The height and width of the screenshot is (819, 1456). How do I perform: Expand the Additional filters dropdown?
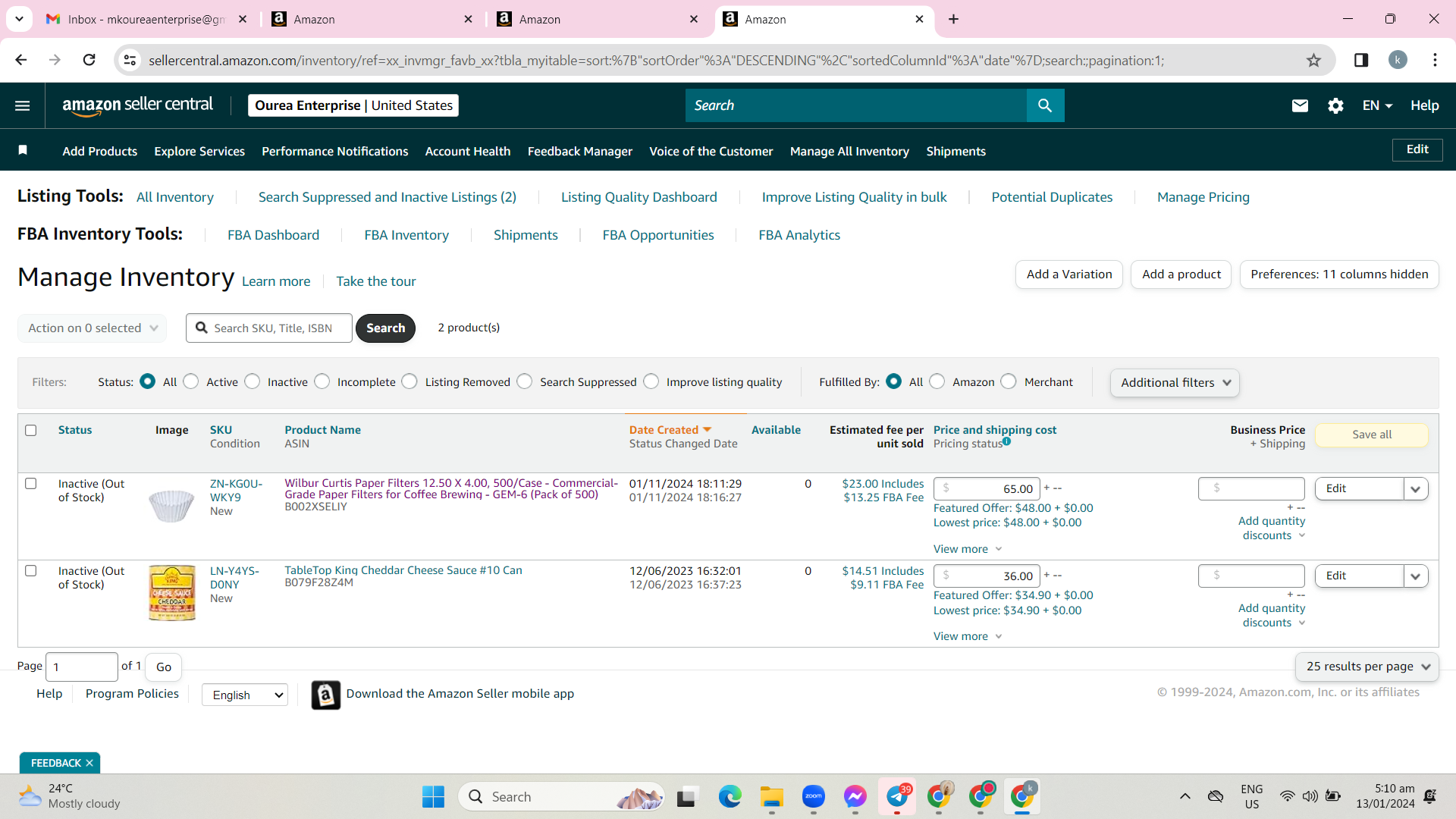pos(1175,383)
